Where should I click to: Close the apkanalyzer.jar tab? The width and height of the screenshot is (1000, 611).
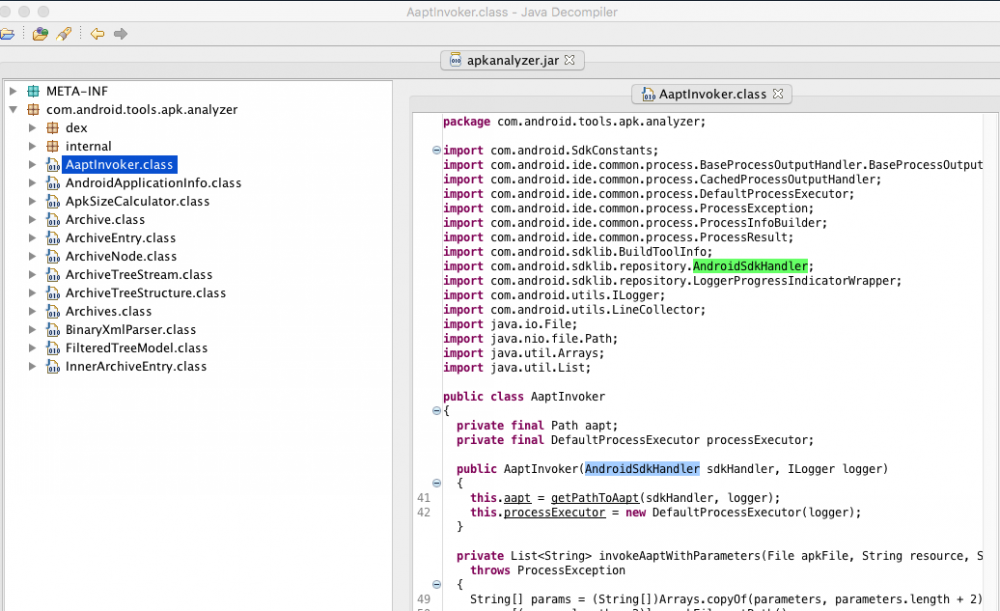pos(570,60)
